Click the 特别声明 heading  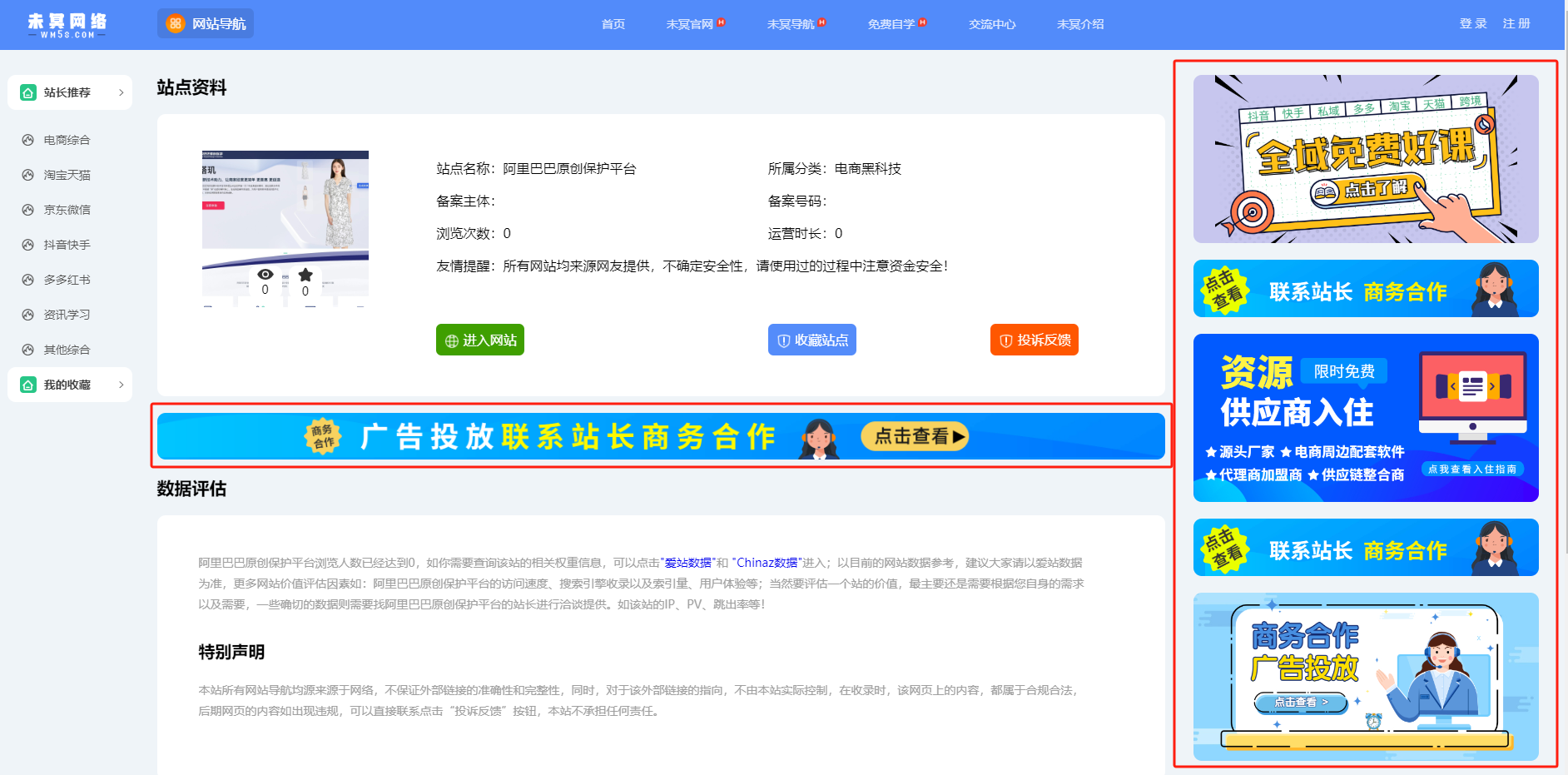tap(231, 652)
